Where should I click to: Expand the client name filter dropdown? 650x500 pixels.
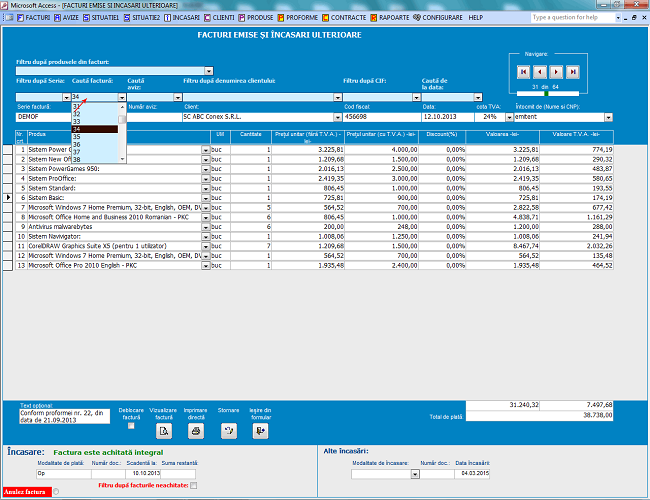(x=338, y=97)
